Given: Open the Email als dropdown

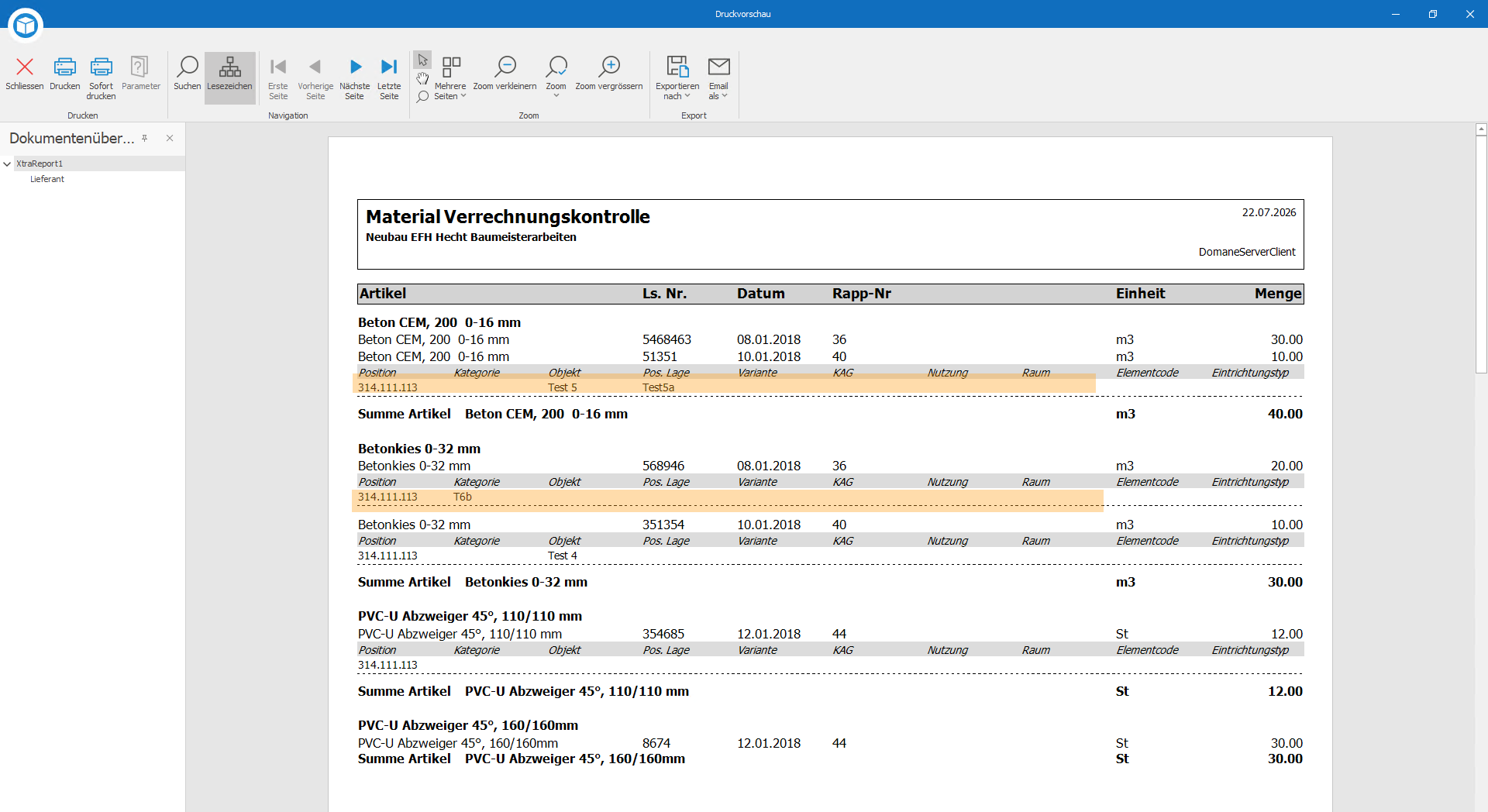Looking at the screenshot, I should pyautogui.click(x=718, y=78).
